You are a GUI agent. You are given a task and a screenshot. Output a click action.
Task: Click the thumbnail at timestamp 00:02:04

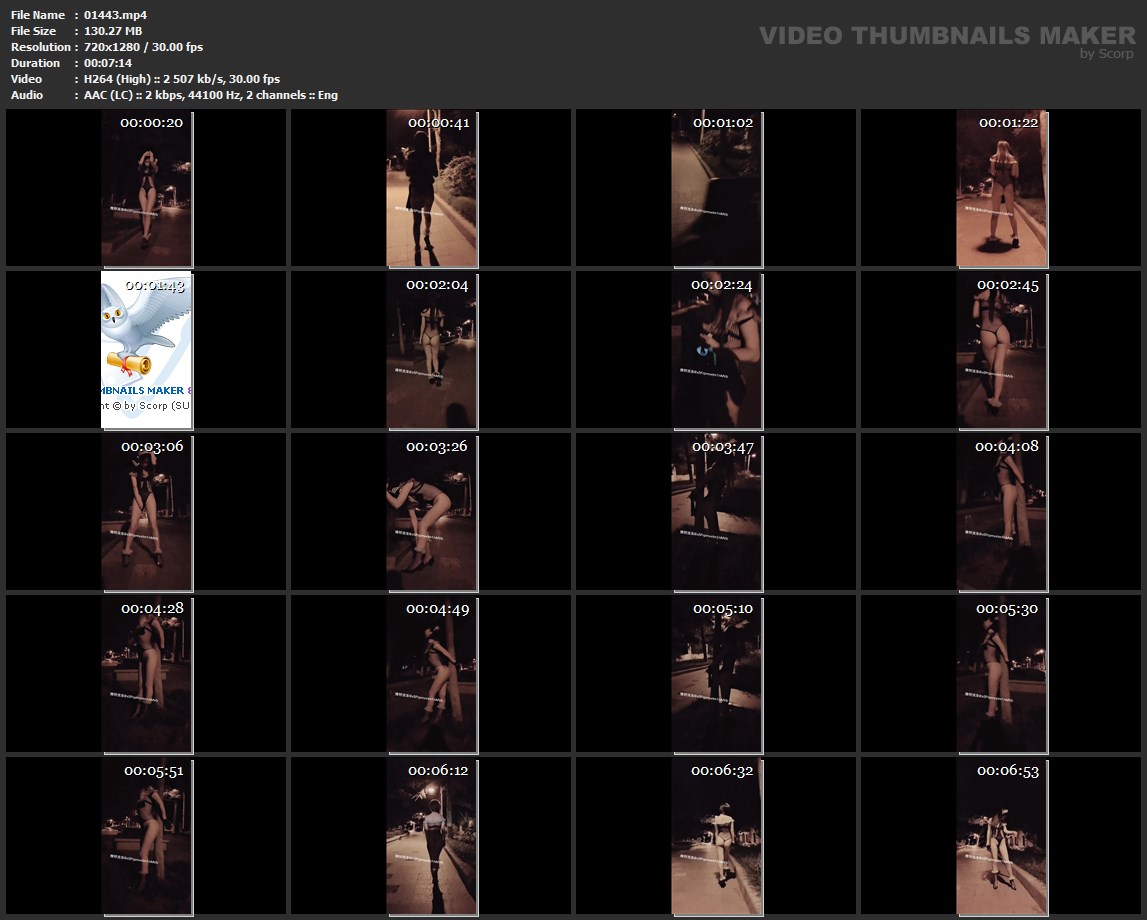coord(431,350)
